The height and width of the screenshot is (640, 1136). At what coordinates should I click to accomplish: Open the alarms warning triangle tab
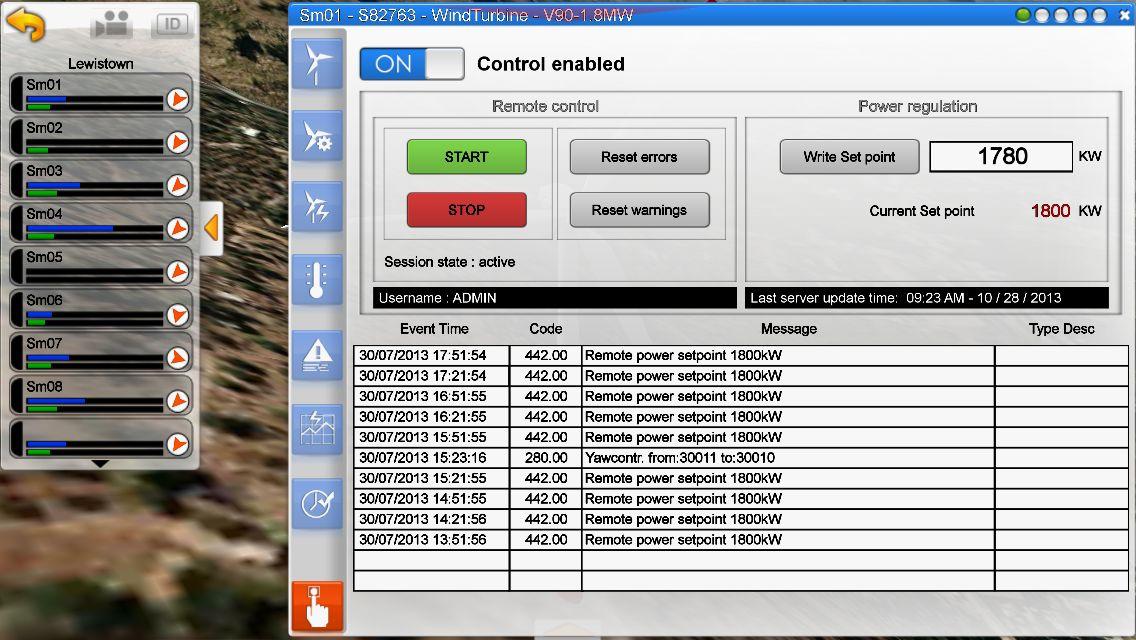point(317,355)
